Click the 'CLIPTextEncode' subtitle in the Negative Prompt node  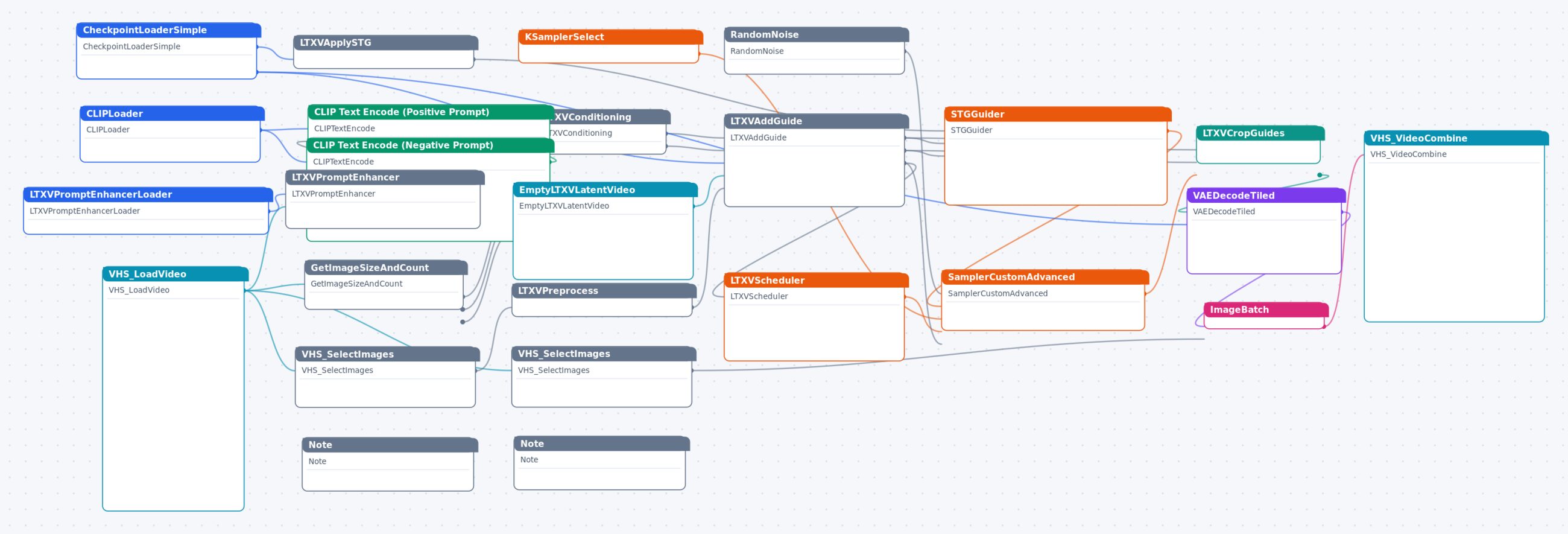[x=343, y=161]
